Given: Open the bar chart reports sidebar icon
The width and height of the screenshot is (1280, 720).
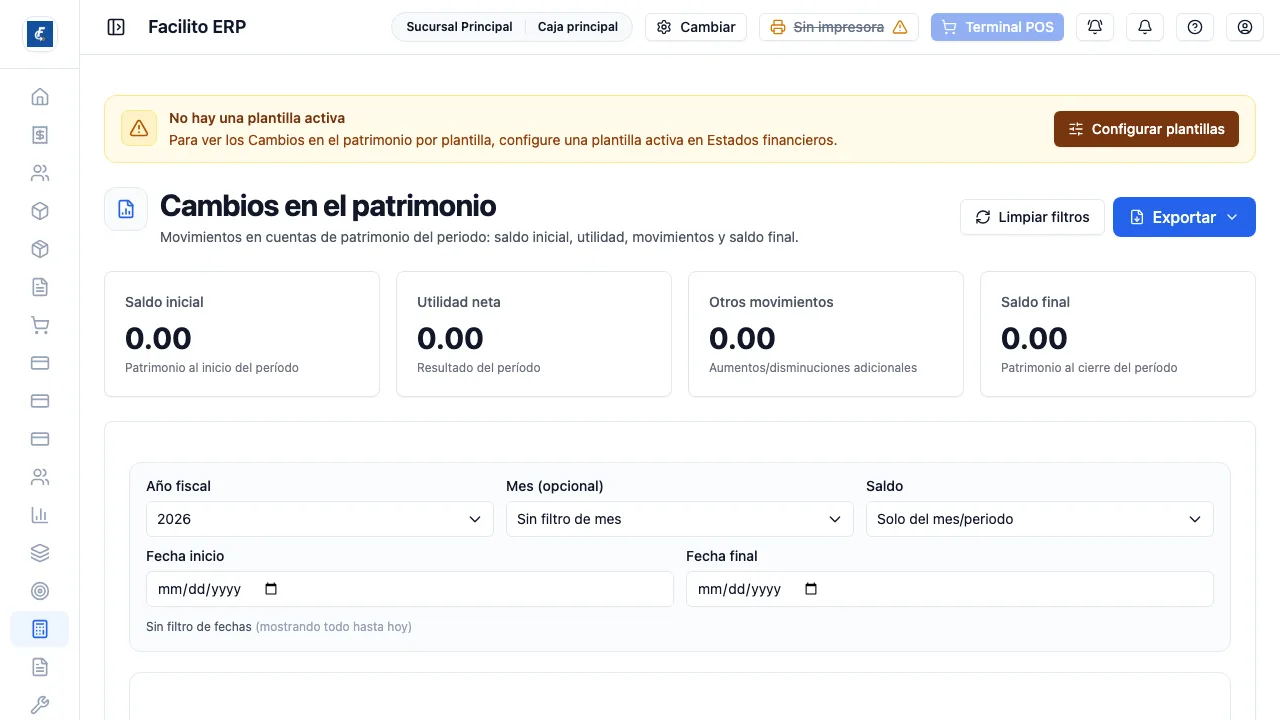Looking at the screenshot, I should pos(40,515).
